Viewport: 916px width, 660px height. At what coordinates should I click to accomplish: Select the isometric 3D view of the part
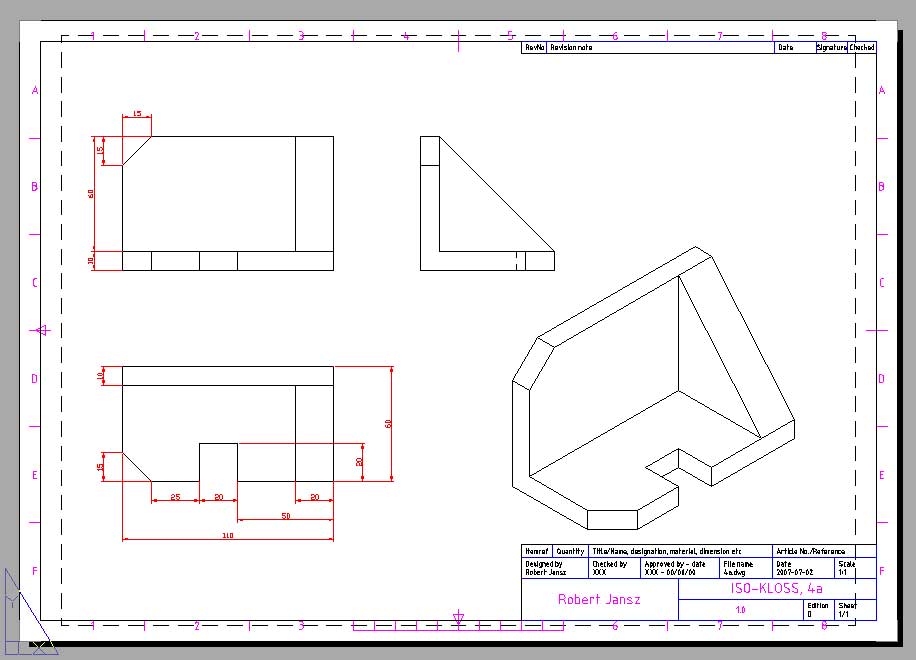[x=653, y=388]
